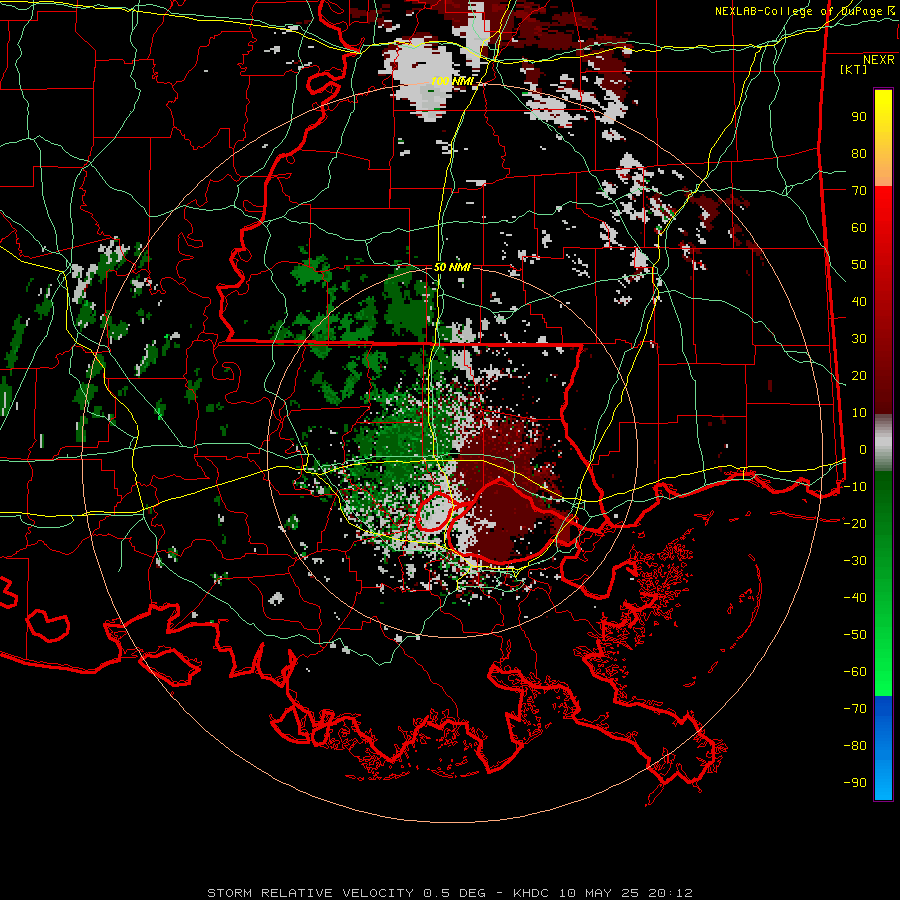900x900 pixels.
Task: Click the Storm Relative Velocity caption text
Action: (450, 893)
